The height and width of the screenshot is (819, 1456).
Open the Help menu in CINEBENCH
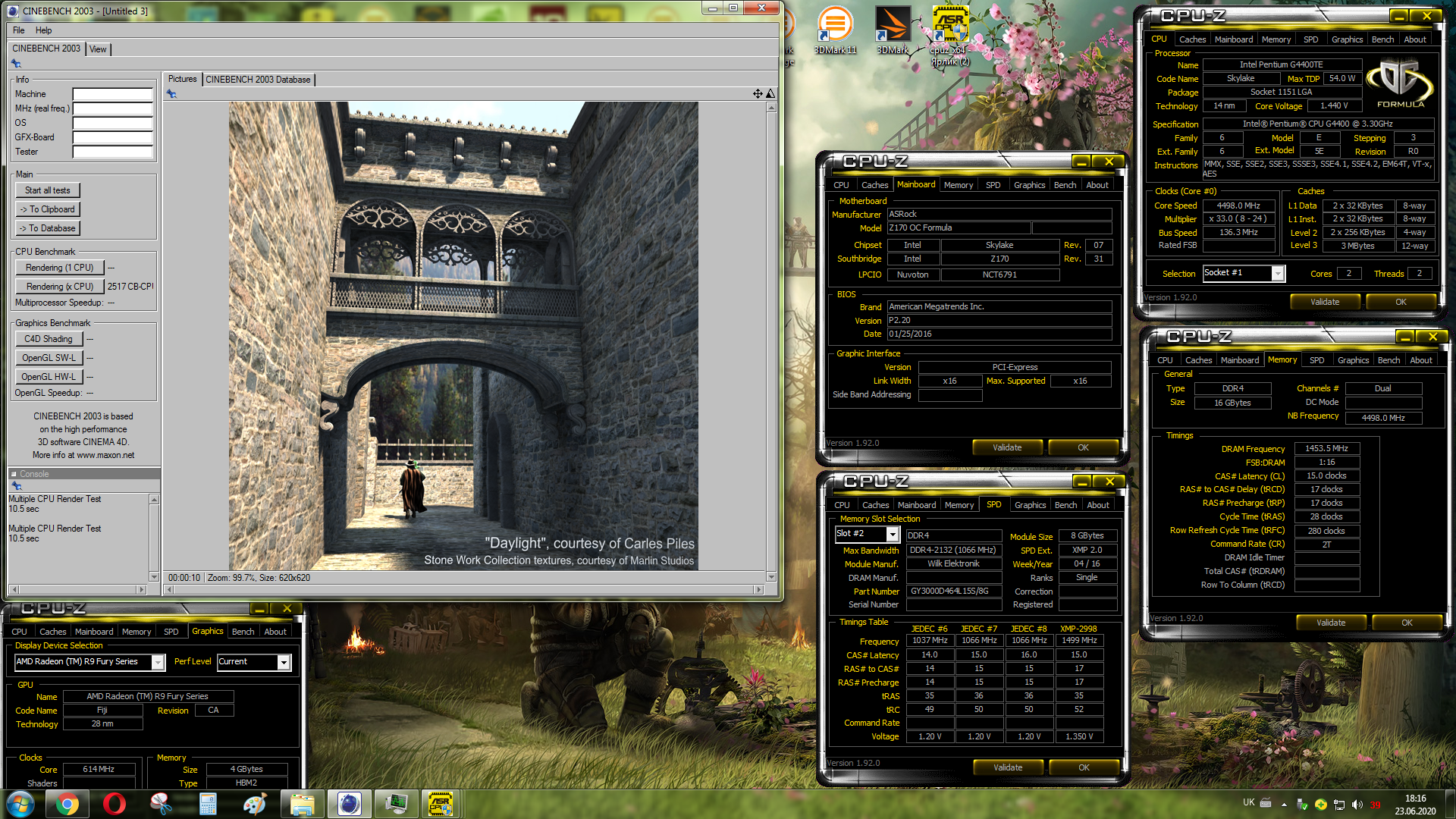[44, 30]
